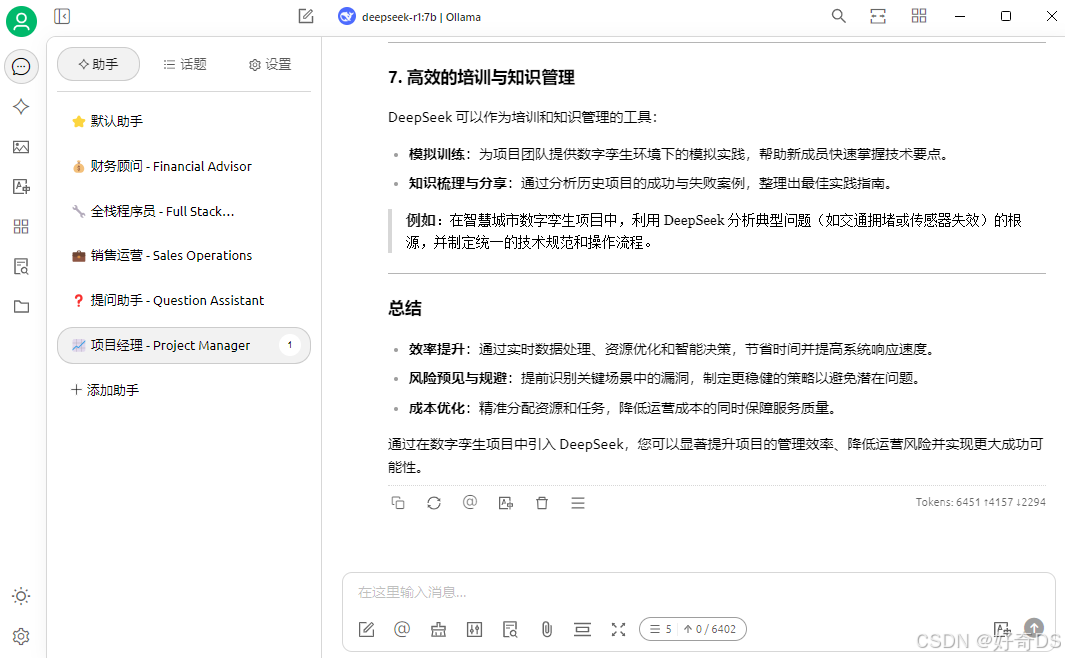Open the files folder icon in sidebar
Image resolution: width=1065 pixels, height=658 pixels.
pyautogui.click(x=21, y=306)
